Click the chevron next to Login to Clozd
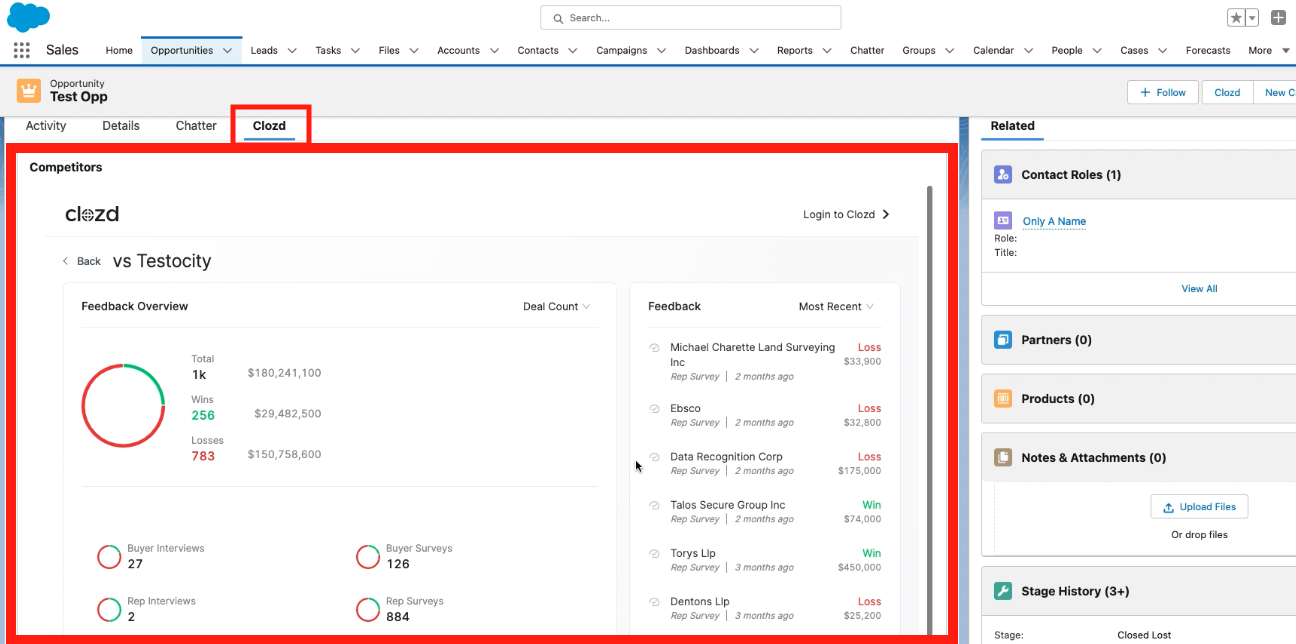Image resolution: width=1296 pixels, height=644 pixels. 886,214
